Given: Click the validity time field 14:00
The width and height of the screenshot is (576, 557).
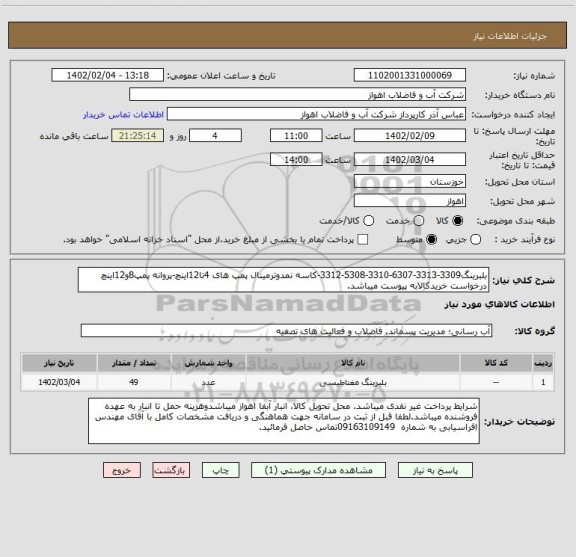Looking at the screenshot, I should 296,159.
